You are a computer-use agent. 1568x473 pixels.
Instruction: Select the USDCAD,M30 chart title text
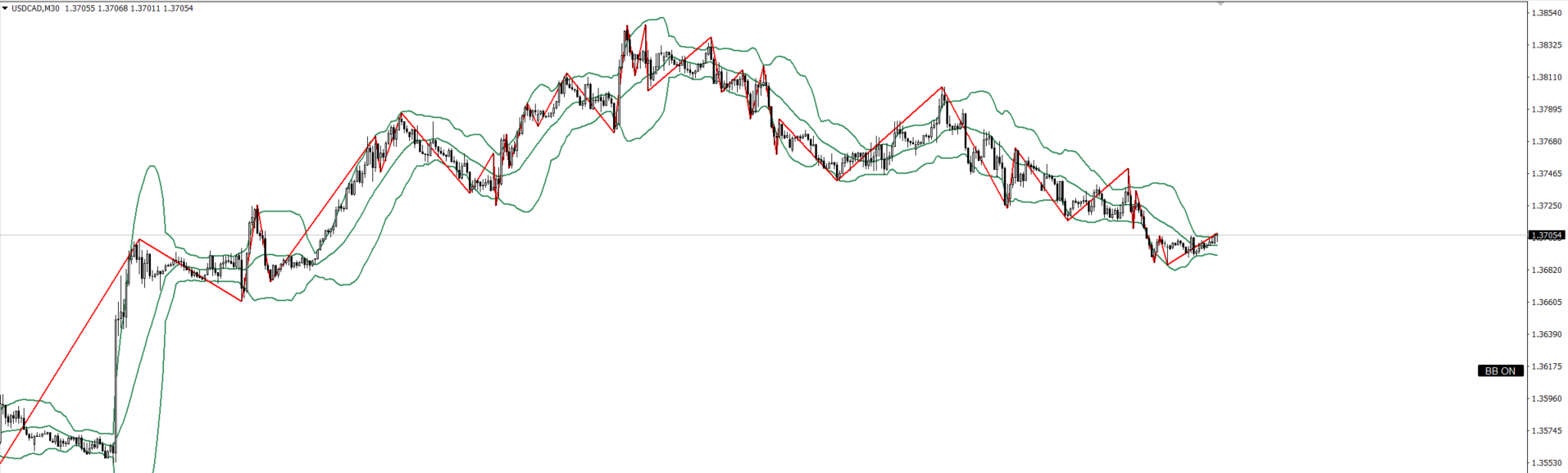coord(35,8)
